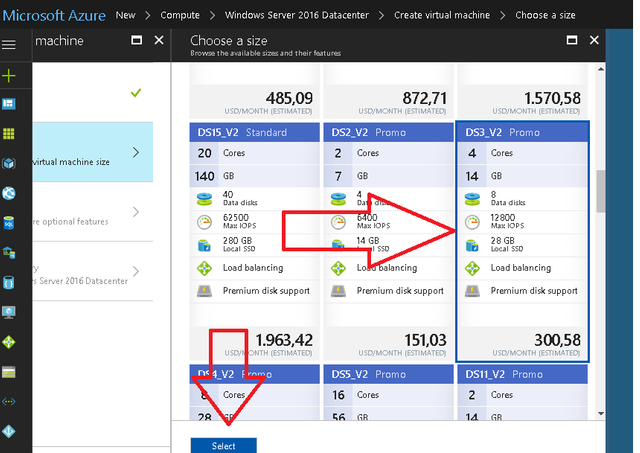Maximize the Choose a size blade
Screen dimensions: 640x453
tap(572, 40)
